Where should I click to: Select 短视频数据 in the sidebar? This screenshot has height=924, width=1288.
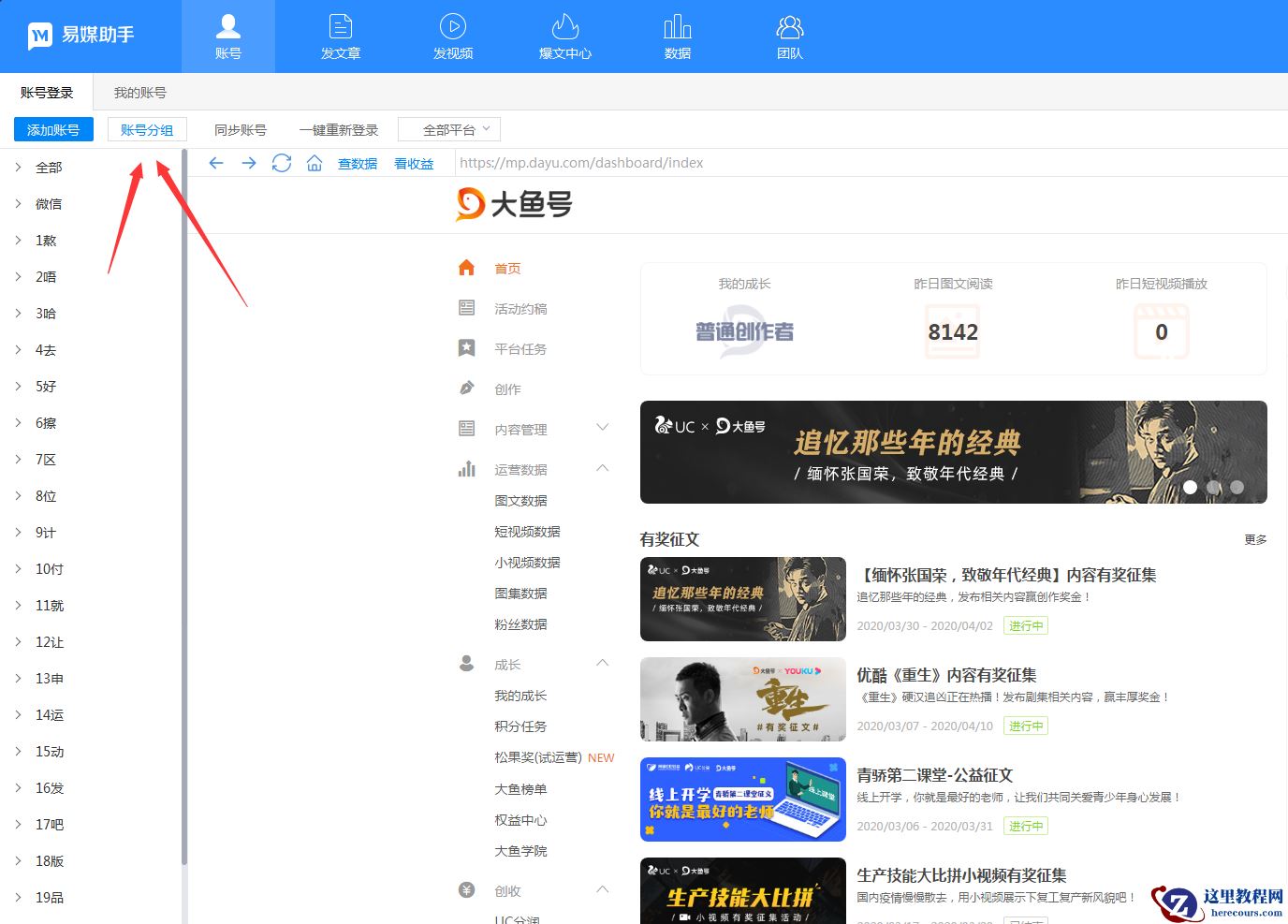pyautogui.click(x=527, y=532)
